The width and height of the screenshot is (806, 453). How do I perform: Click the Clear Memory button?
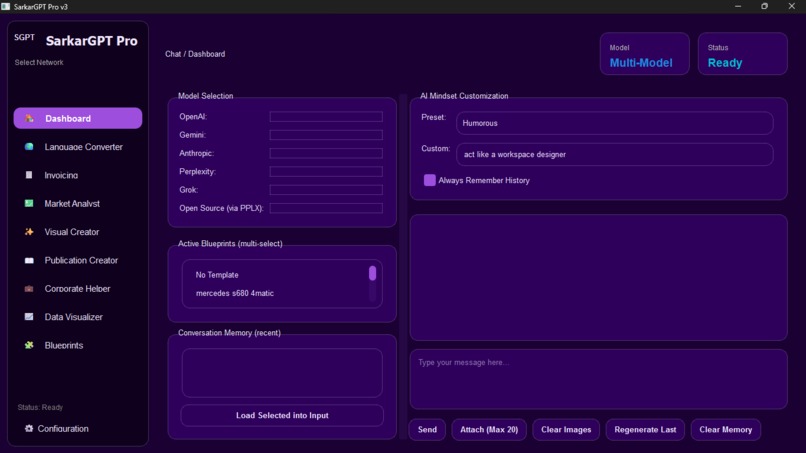[x=725, y=429]
